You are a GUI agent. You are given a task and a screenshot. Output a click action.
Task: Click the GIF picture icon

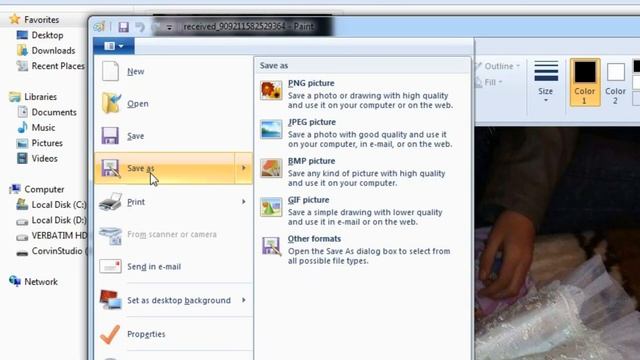[x=271, y=207]
